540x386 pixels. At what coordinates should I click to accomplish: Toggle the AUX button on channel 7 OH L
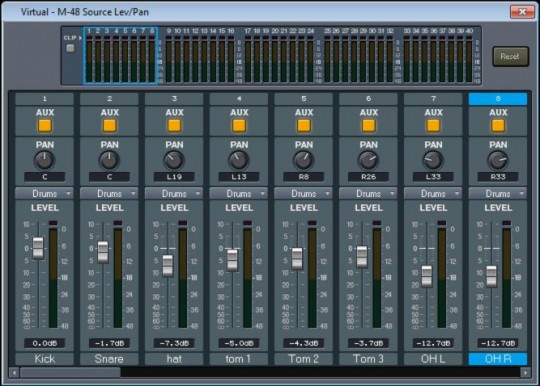tap(433, 126)
